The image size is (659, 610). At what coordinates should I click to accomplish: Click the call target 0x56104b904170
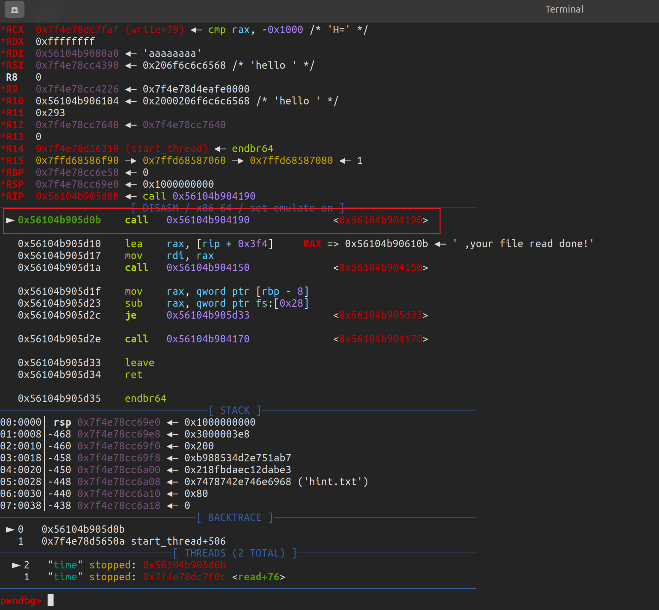click(x=208, y=339)
